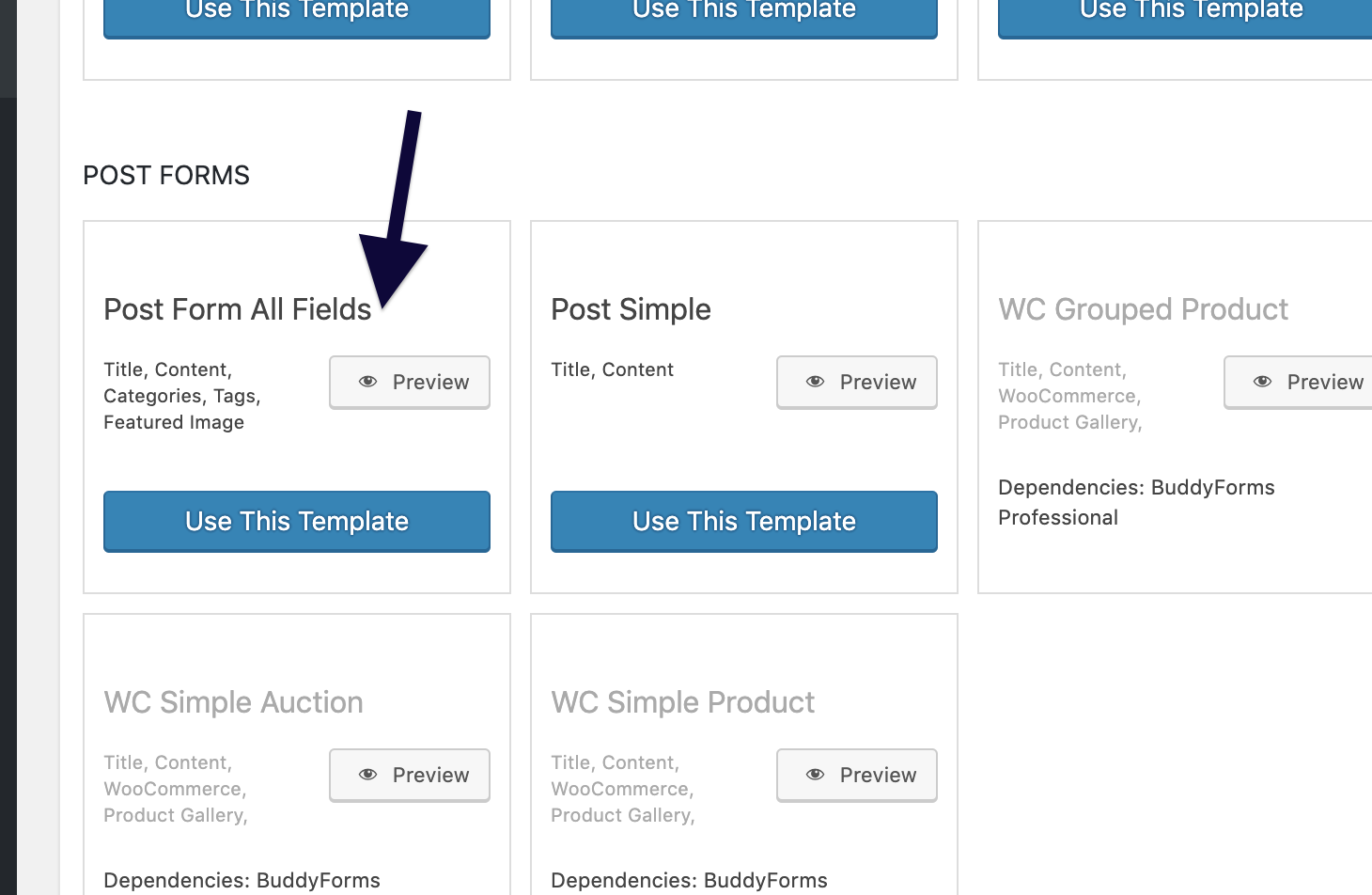
Task: Click Use This Template in the top-middle card
Action: [743, 9]
